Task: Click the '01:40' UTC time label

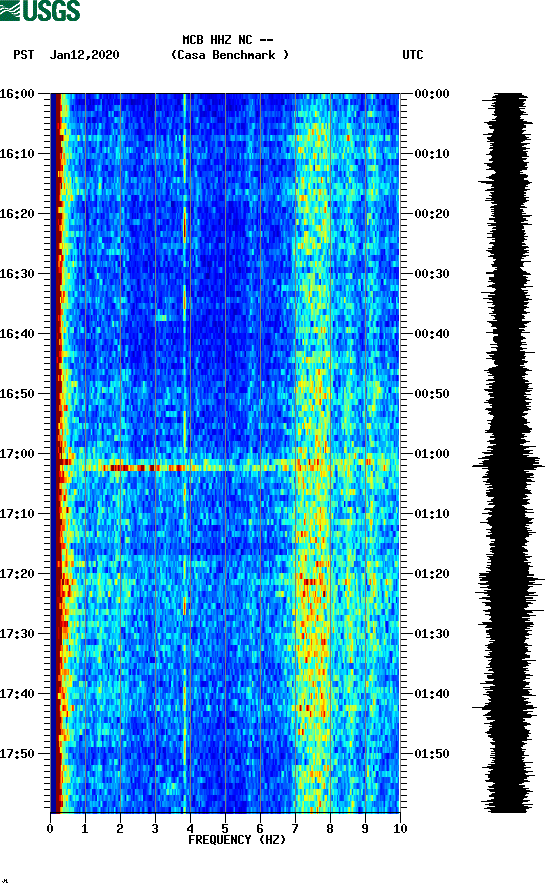Action: click(x=432, y=693)
